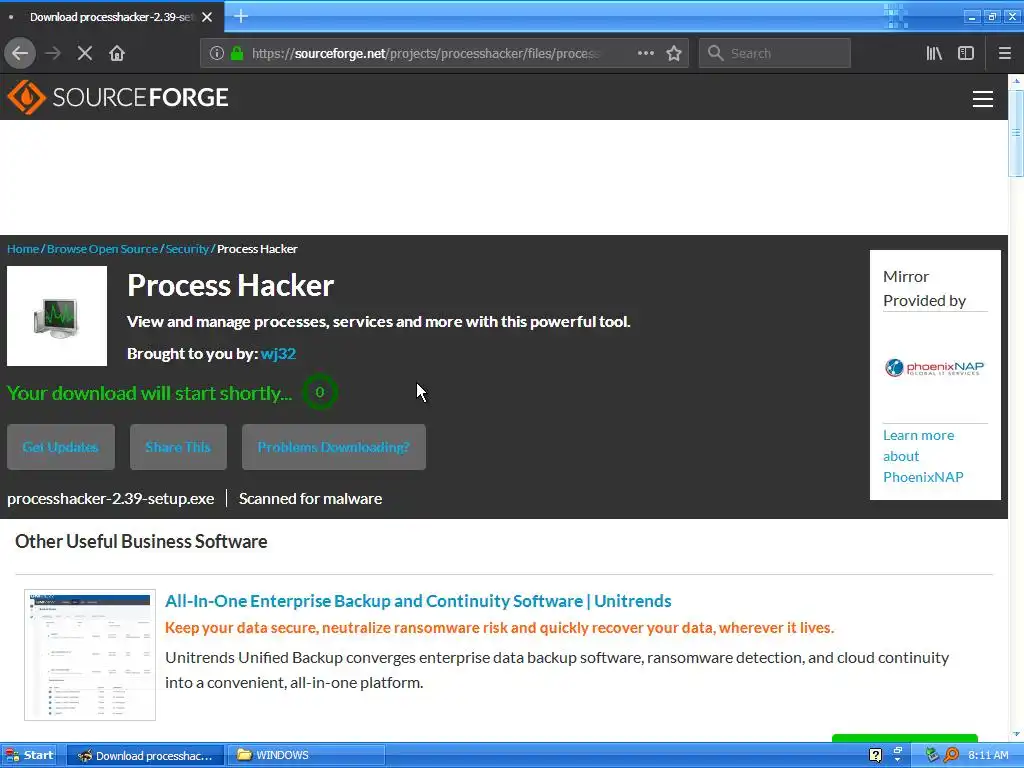Click the scrollbar up arrow
Screen dimensions: 1024x768
(x=1016, y=81)
